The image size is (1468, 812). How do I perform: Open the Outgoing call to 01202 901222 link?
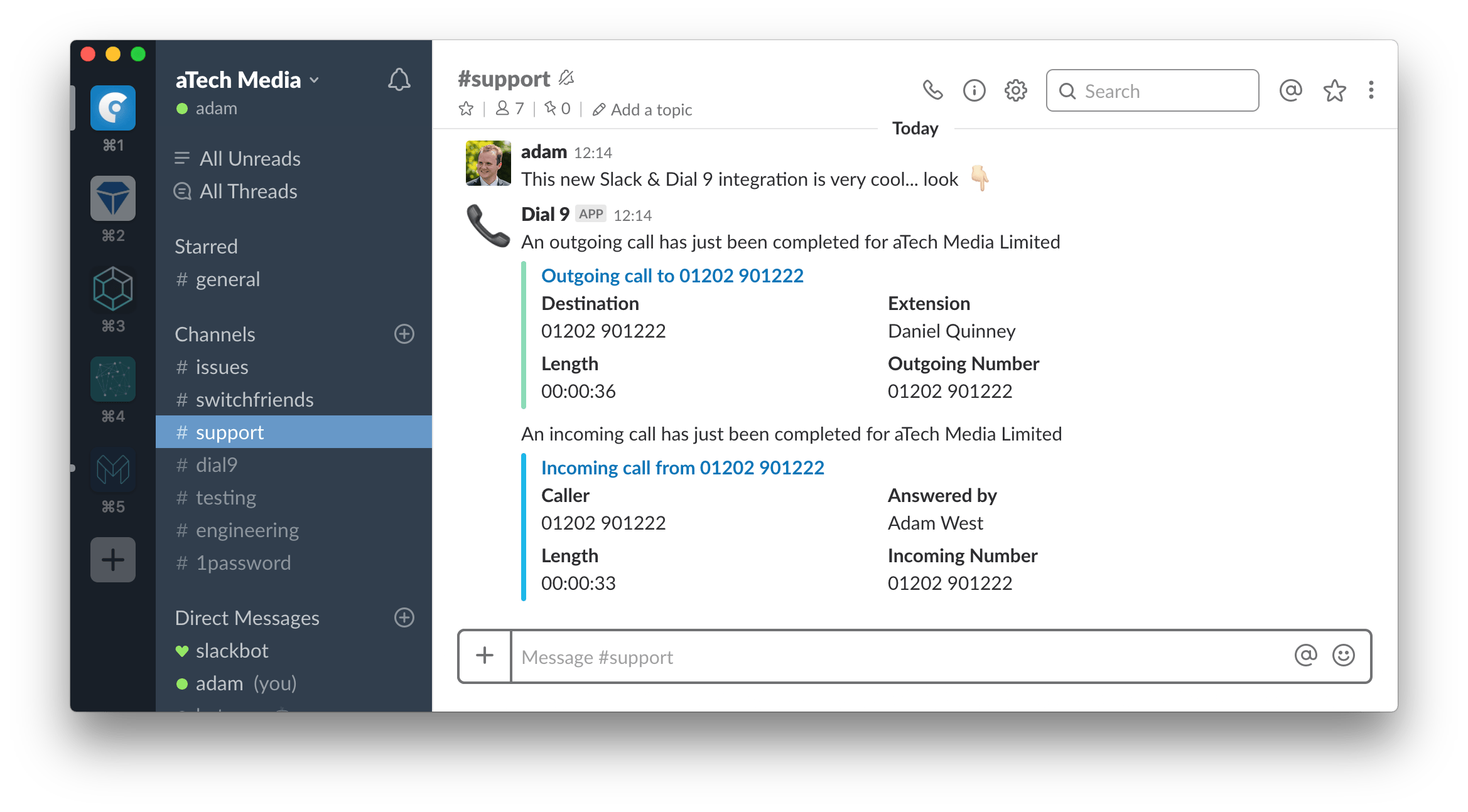click(x=672, y=275)
